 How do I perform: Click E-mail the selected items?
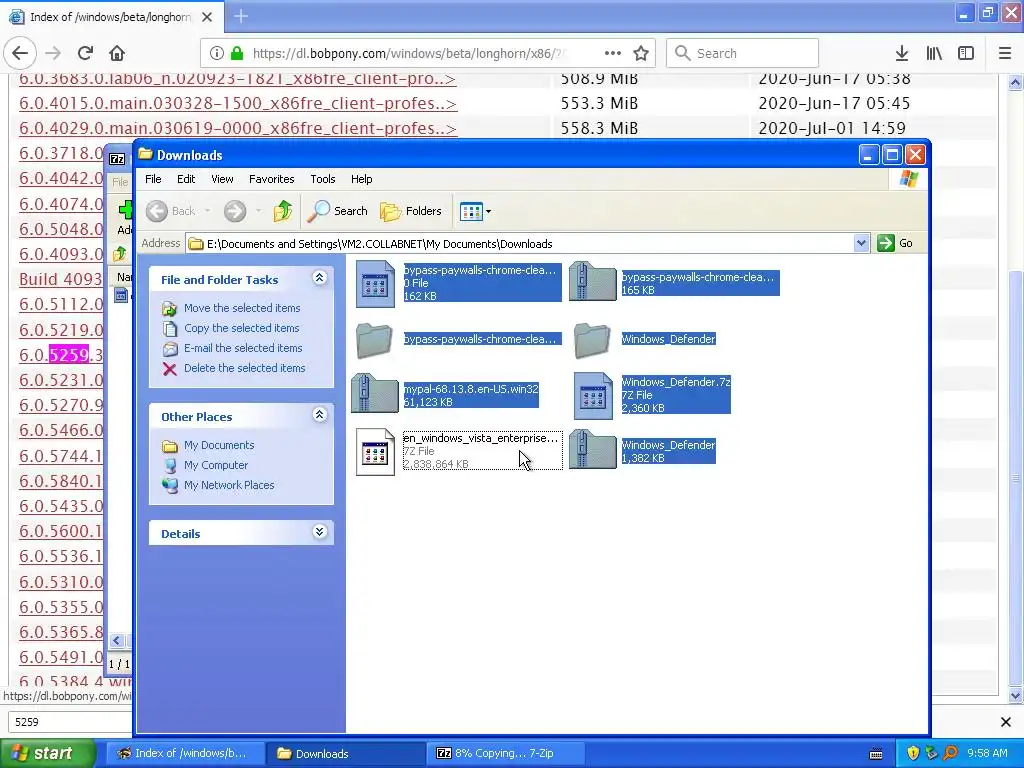pyautogui.click(x=243, y=348)
